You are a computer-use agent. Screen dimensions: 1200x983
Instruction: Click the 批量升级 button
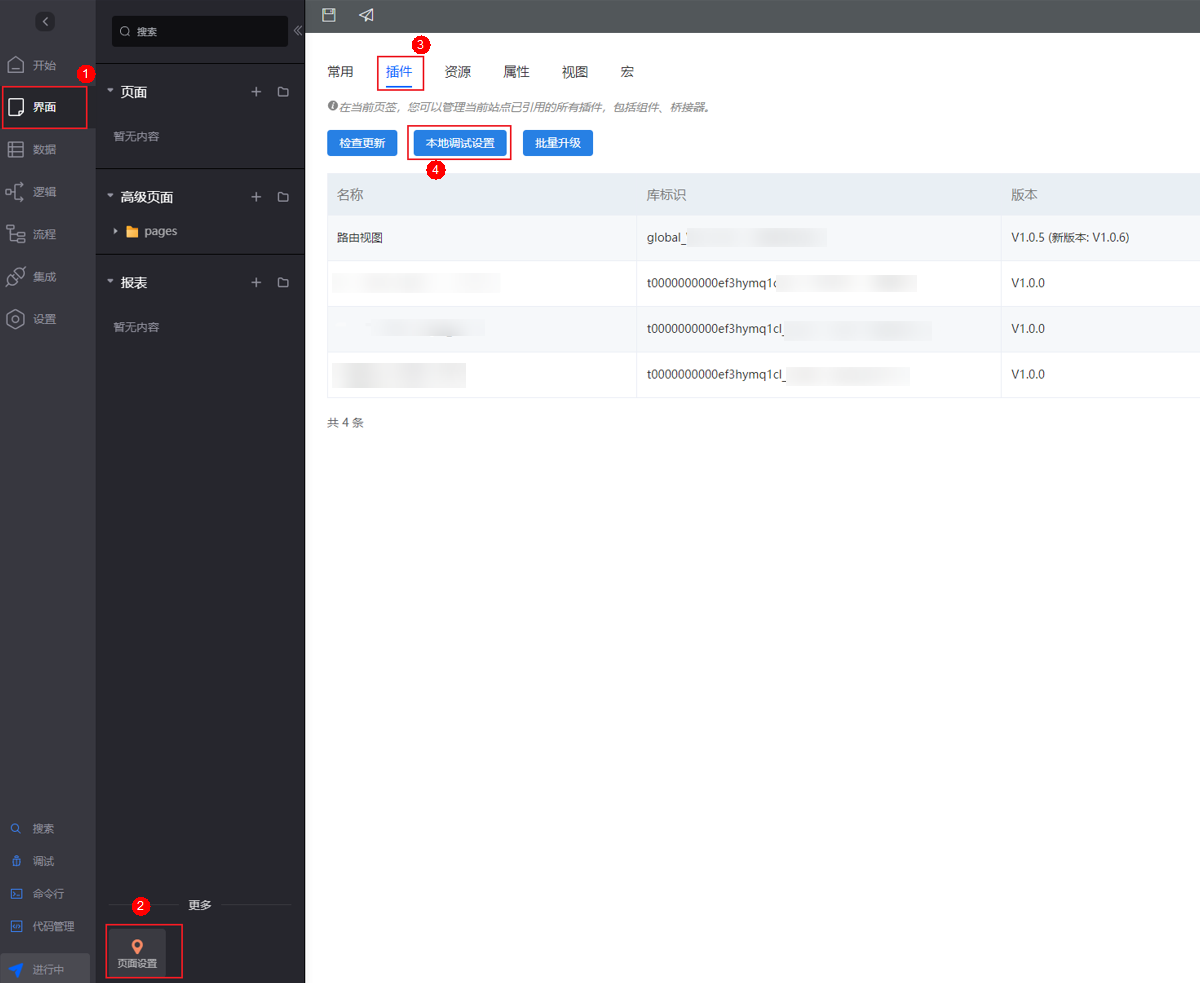point(558,143)
